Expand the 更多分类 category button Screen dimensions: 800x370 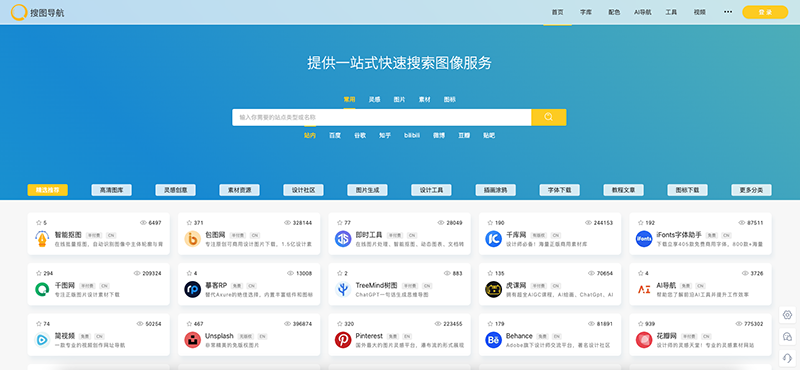tap(751, 190)
